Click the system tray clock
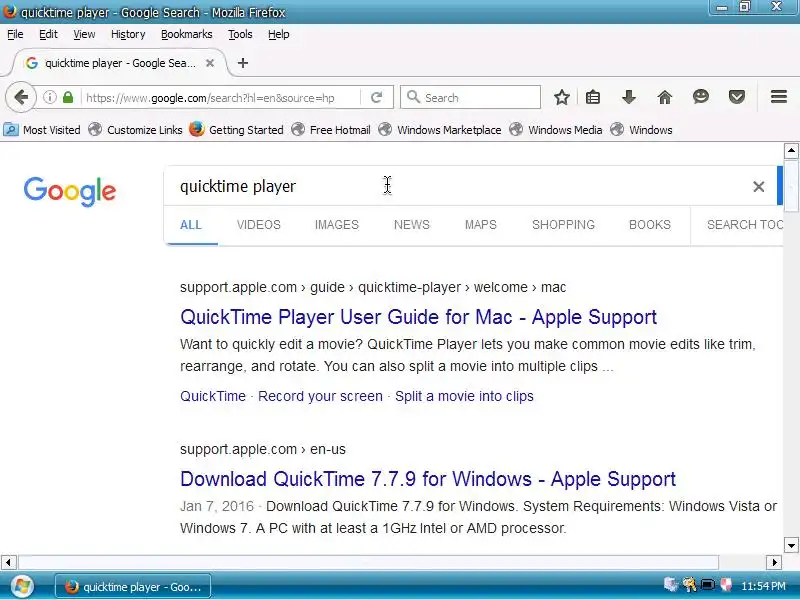This screenshot has width=800, height=600. [763, 586]
